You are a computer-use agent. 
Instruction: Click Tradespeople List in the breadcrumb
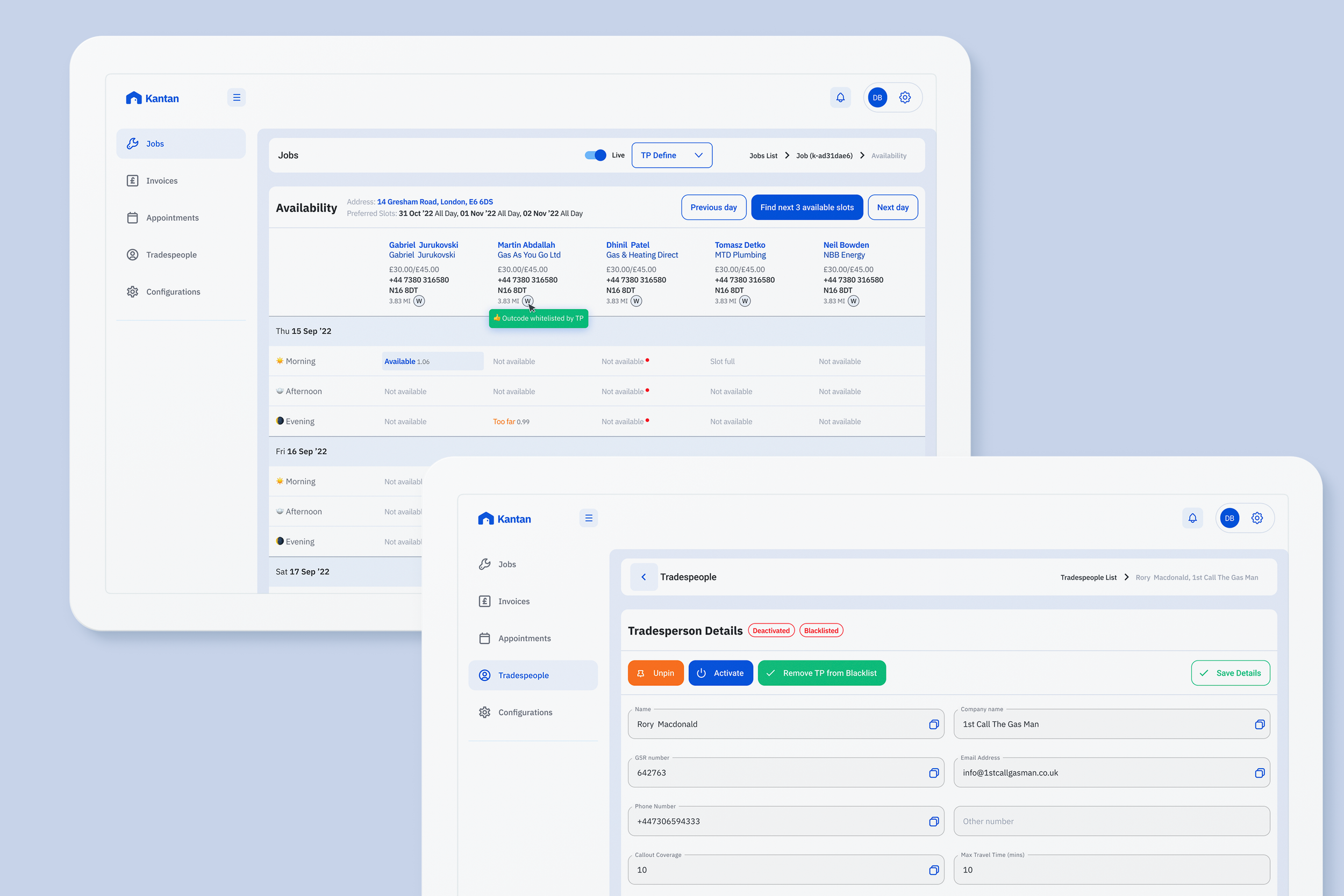tap(1089, 578)
